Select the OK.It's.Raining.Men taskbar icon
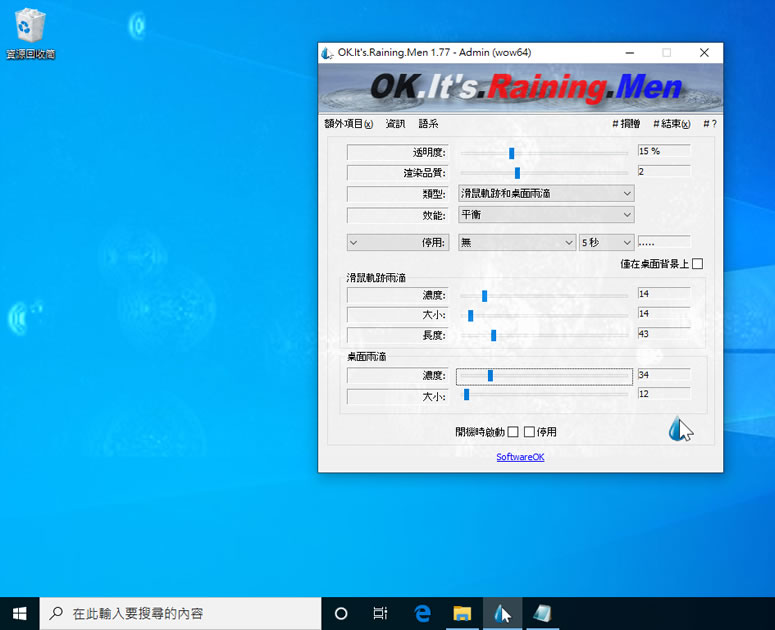 tap(502, 614)
